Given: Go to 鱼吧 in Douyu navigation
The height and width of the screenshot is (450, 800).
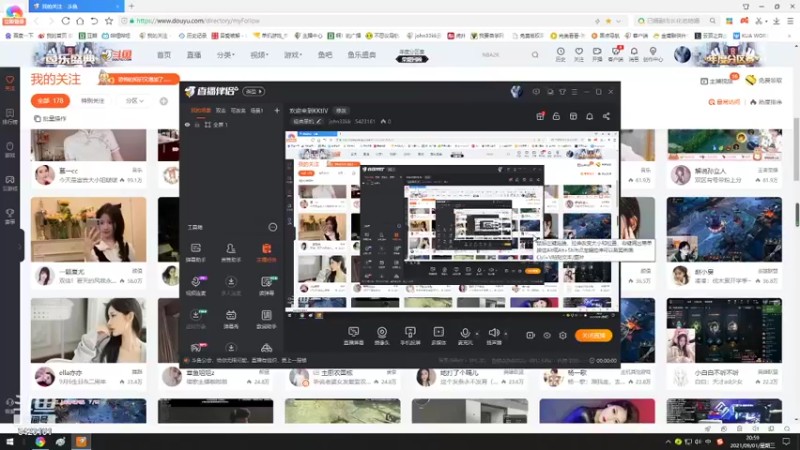Looking at the screenshot, I should (x=325, y=55).
